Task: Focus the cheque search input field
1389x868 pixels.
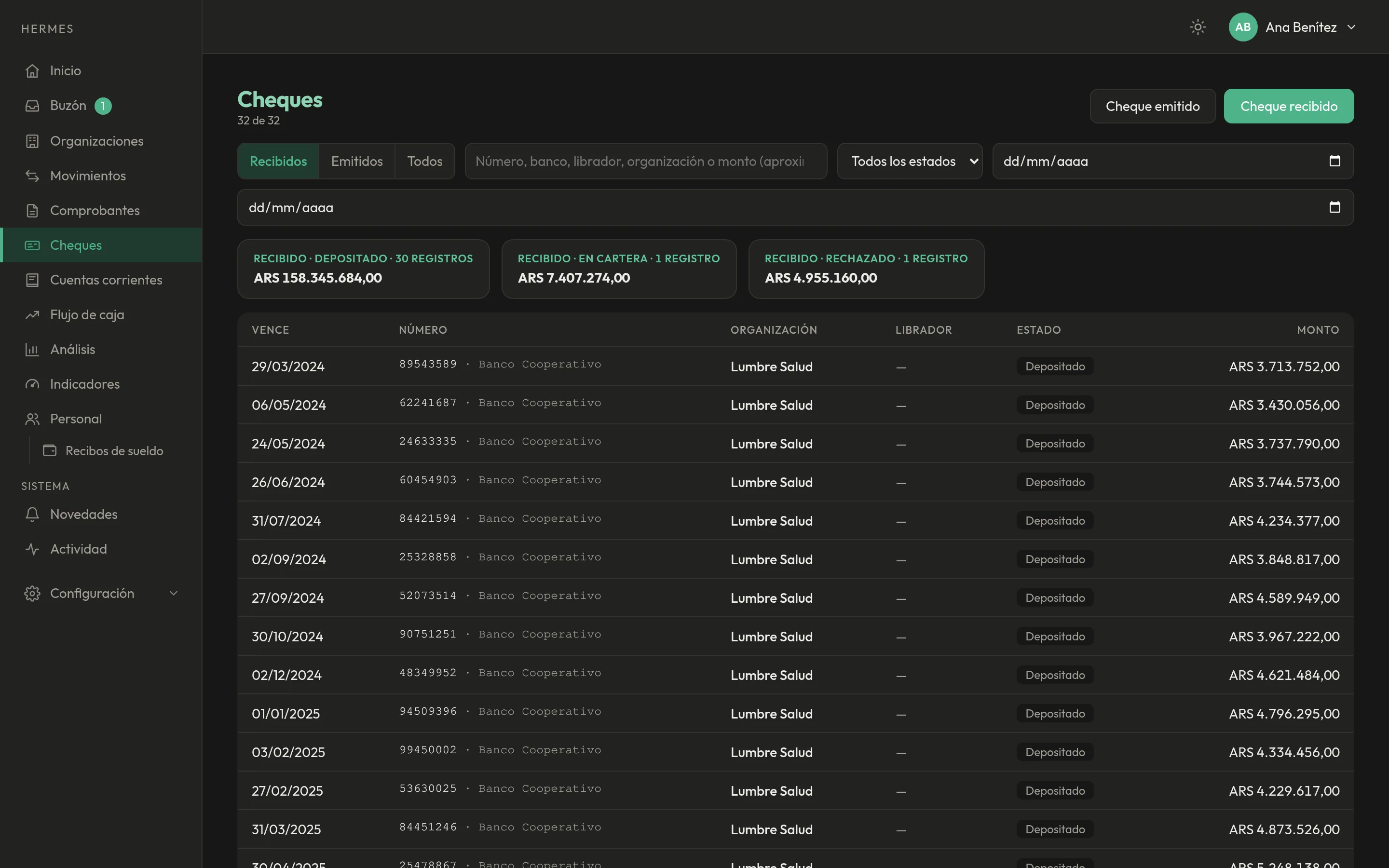Action: [646, 162]
